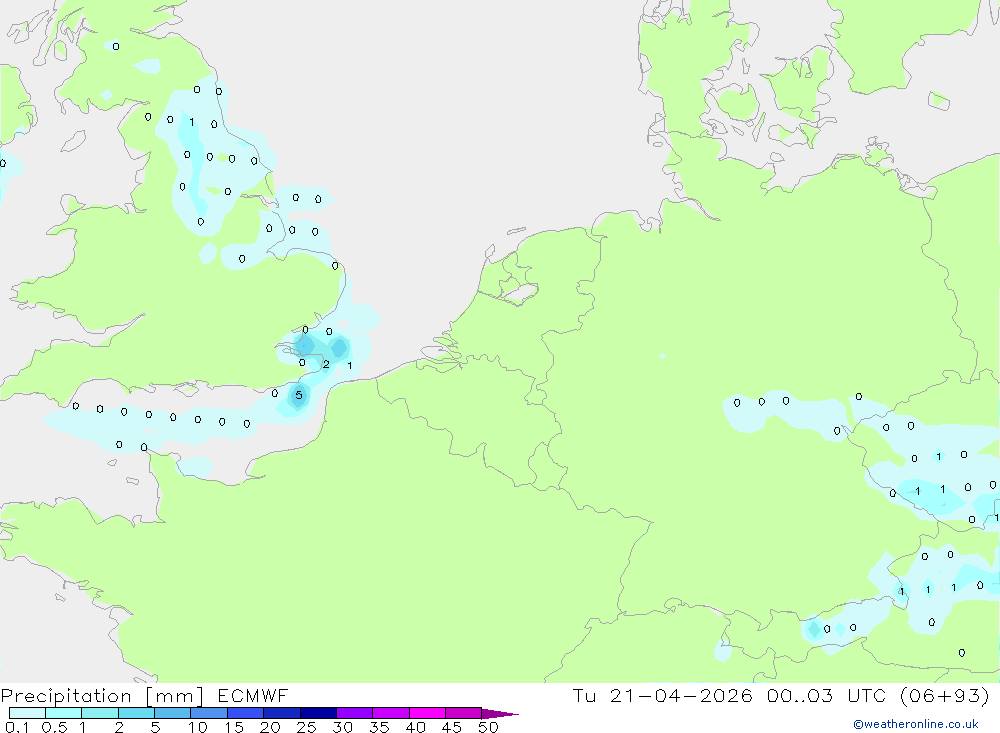Click the '(06+93)' forecast offset text
Viewport: 1000px width, 733px height.
click(945, 695)
